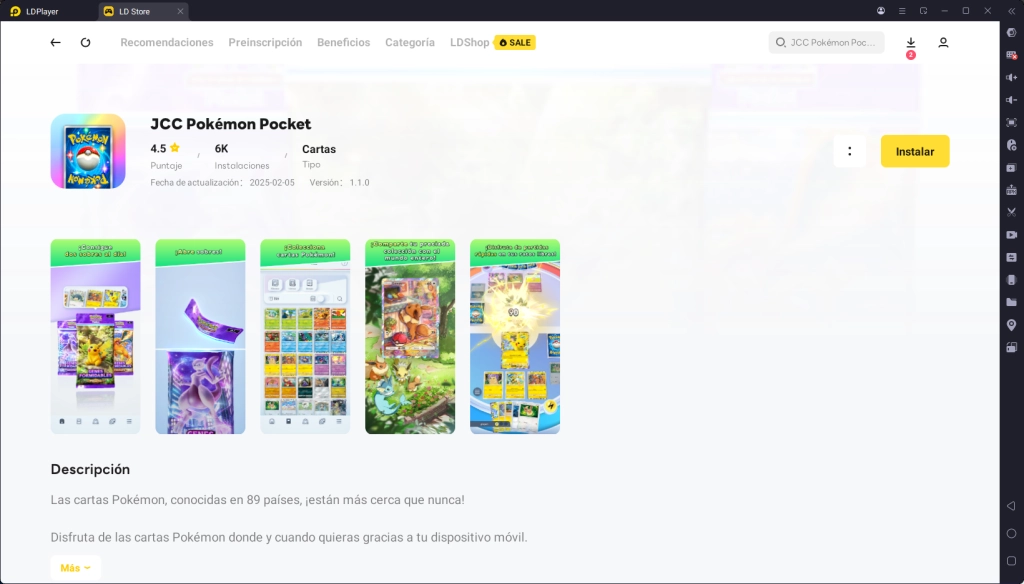Viewport: 1024px width, 584px height.
Task: Click the search magnifier icon
Action: (780, 42)
